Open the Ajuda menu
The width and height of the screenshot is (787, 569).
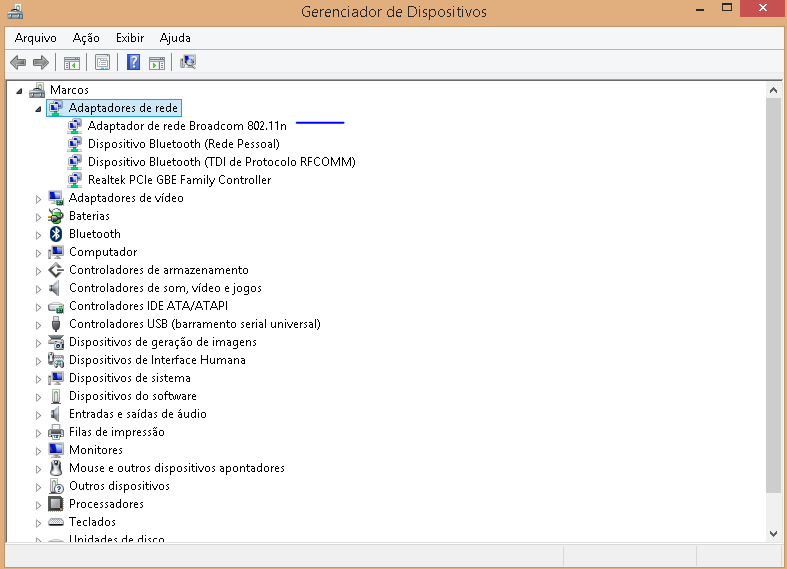(x=175, y=38)
